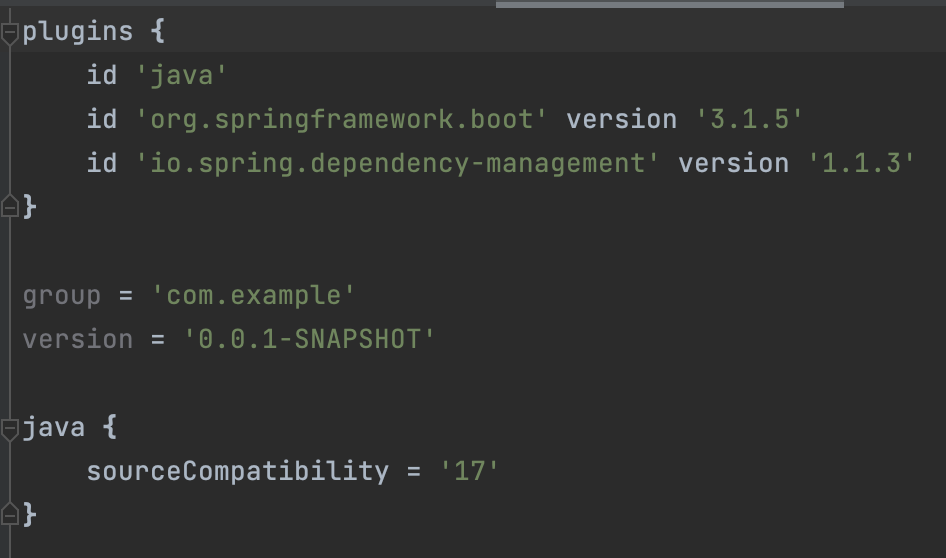Click the java closing brace fold marker

point(10,513)
